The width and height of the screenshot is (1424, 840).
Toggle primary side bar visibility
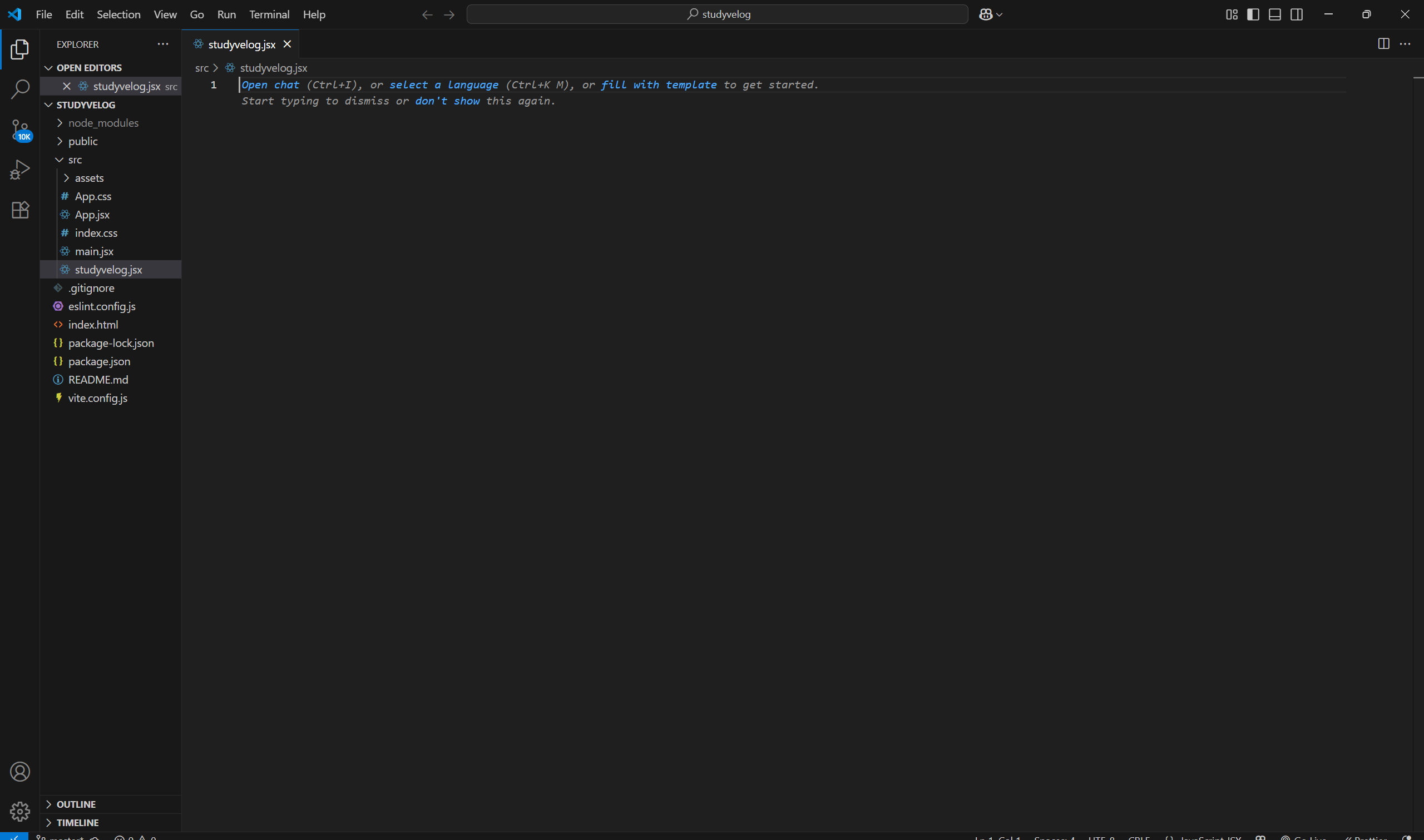(1253, 14)
